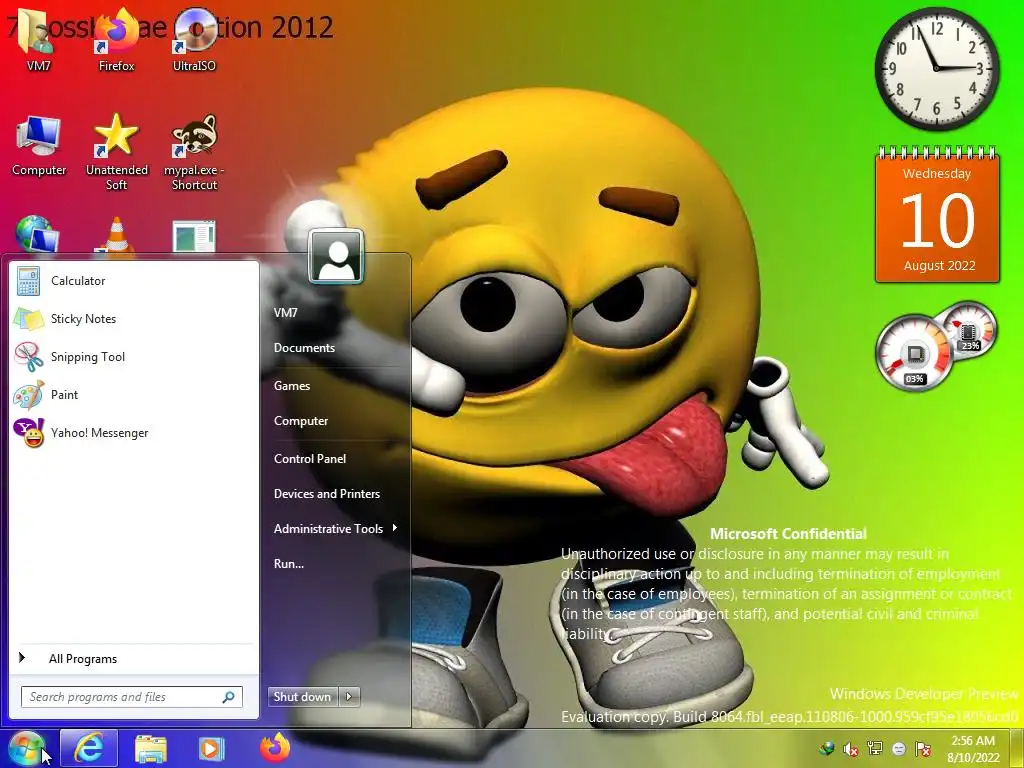
Task: Expand All Programs list
Action: pyautogui.click(x=134, y=659)
